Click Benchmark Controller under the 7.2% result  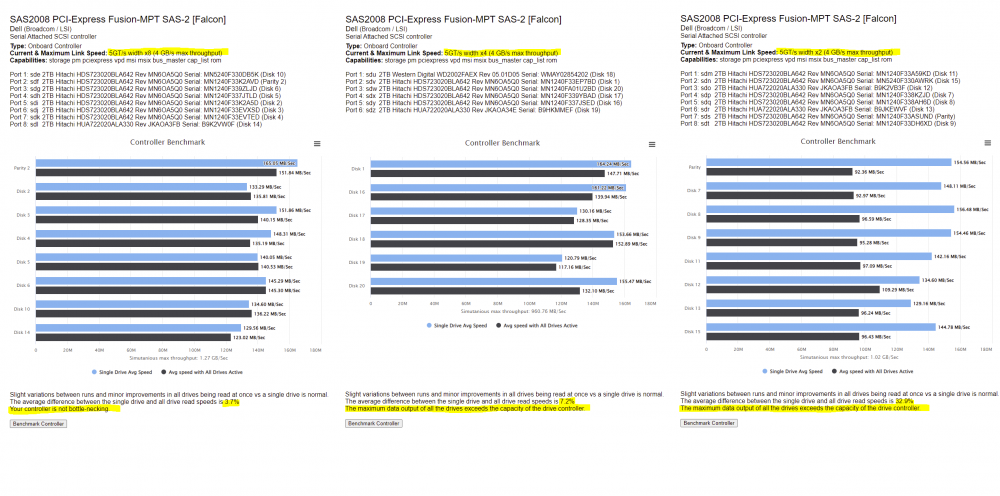pos(374,423)
